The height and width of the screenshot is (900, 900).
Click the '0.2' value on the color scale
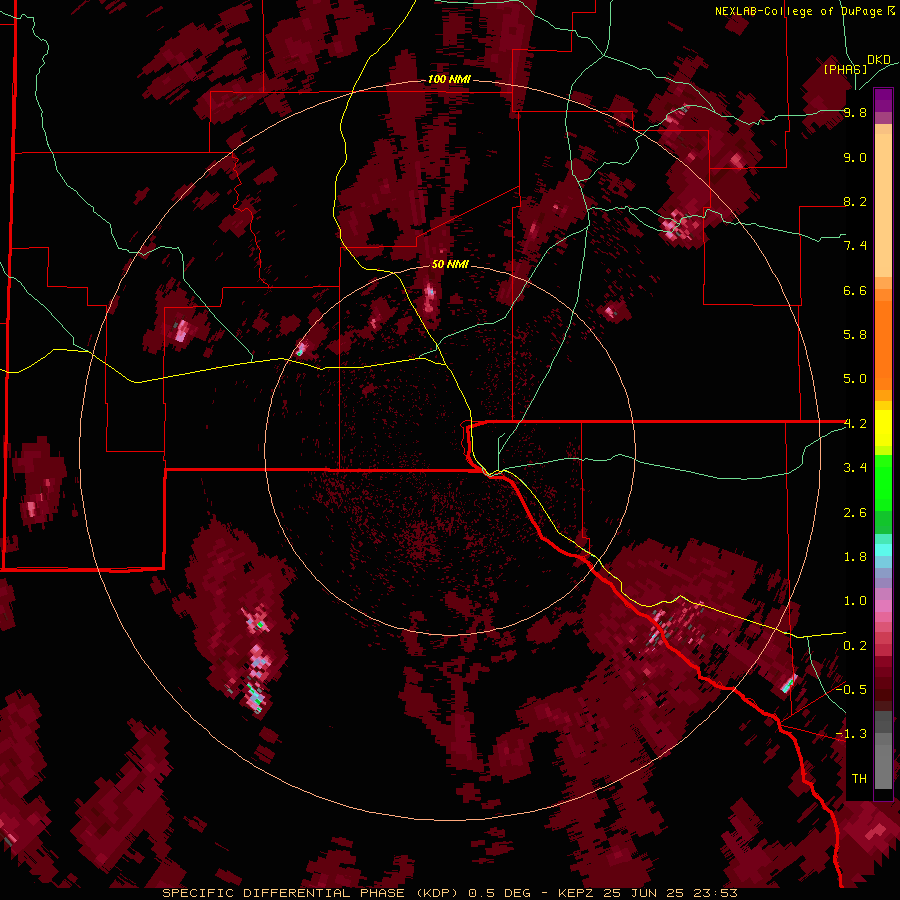point(855,645)
